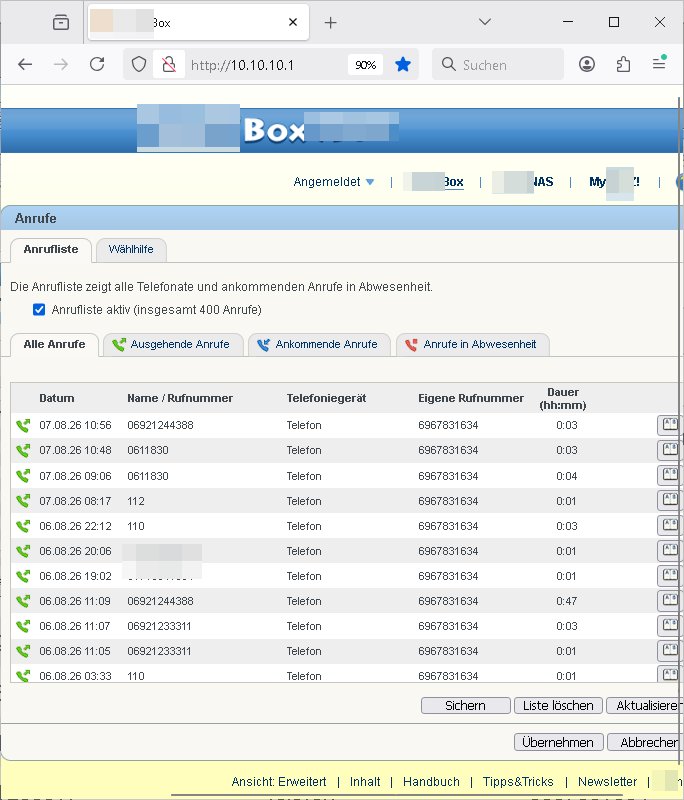Open the Newsletter footer link
This screenshot has width=684, height=800.
coord(607,782)
